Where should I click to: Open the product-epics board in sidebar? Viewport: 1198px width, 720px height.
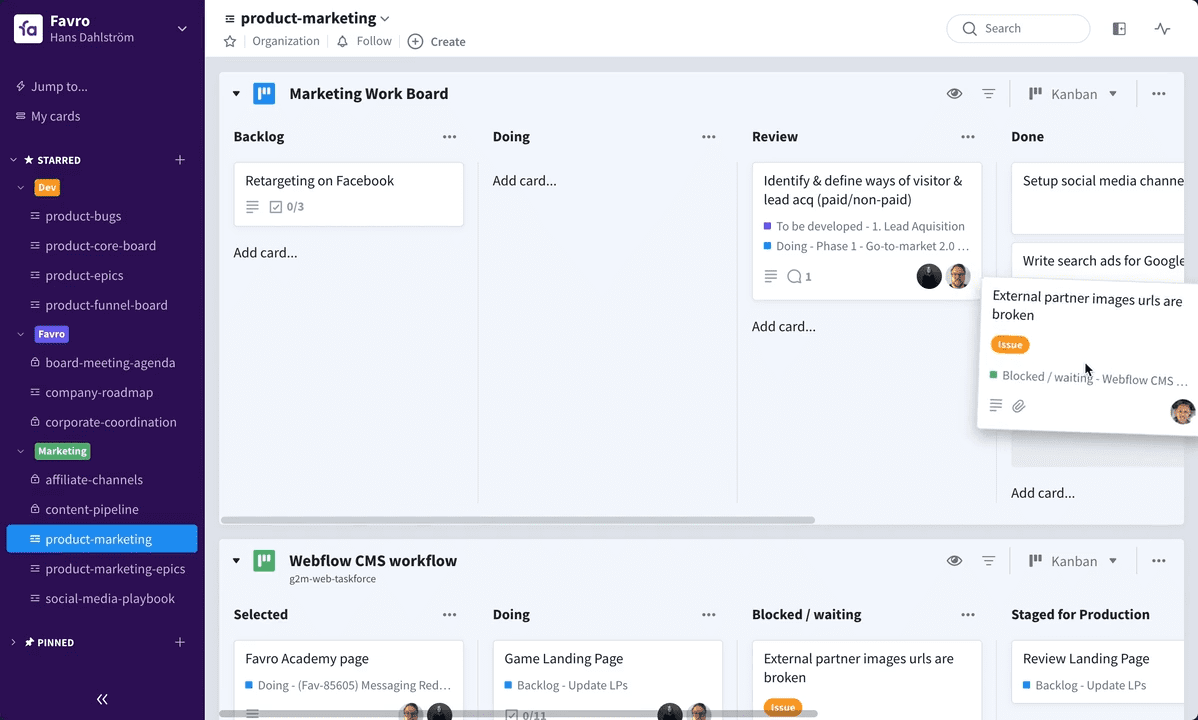point(84,275)
